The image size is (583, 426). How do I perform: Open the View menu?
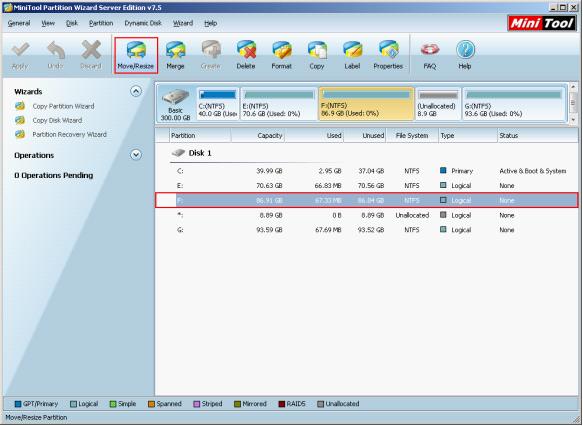click(x=48, y=23)
